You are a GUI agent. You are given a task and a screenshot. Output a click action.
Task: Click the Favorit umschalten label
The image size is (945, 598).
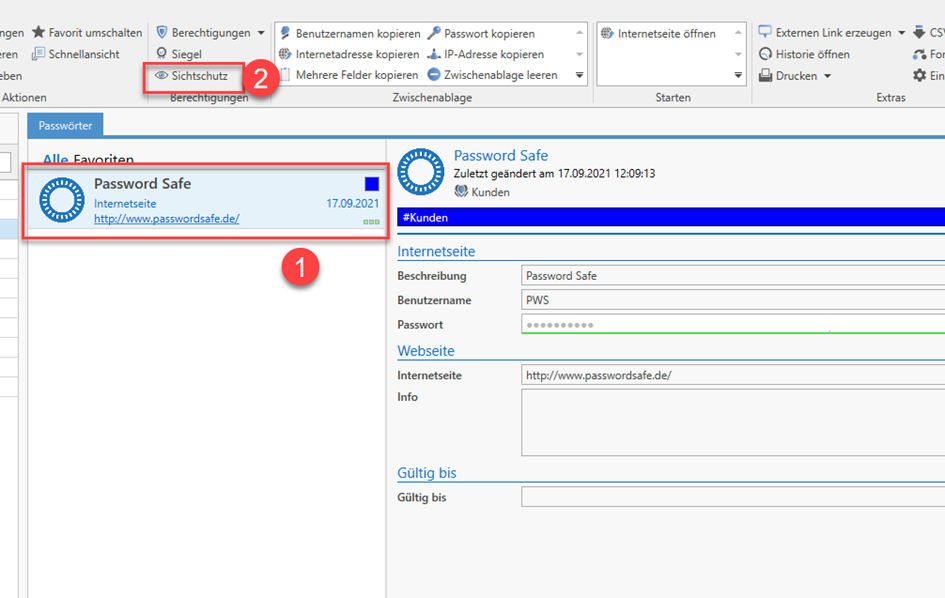(x=95, y=33)
